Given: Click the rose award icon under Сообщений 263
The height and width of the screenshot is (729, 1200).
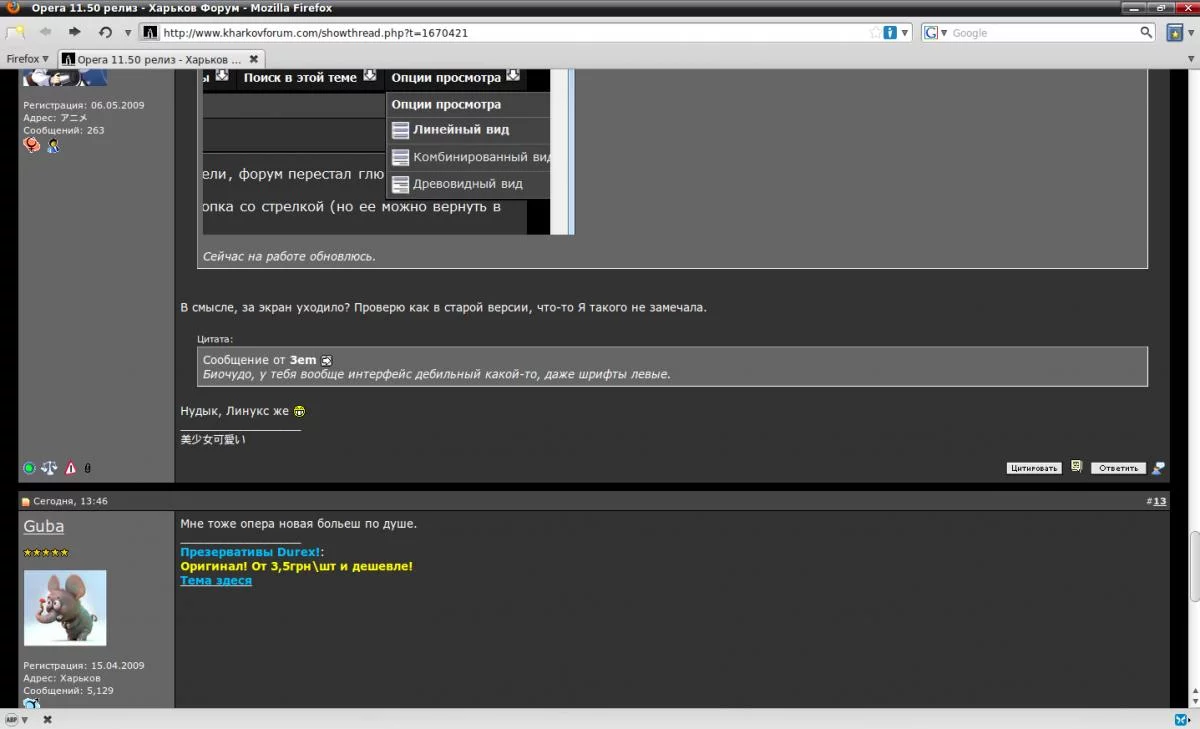Looking at the screenshot, I should 31,145.
